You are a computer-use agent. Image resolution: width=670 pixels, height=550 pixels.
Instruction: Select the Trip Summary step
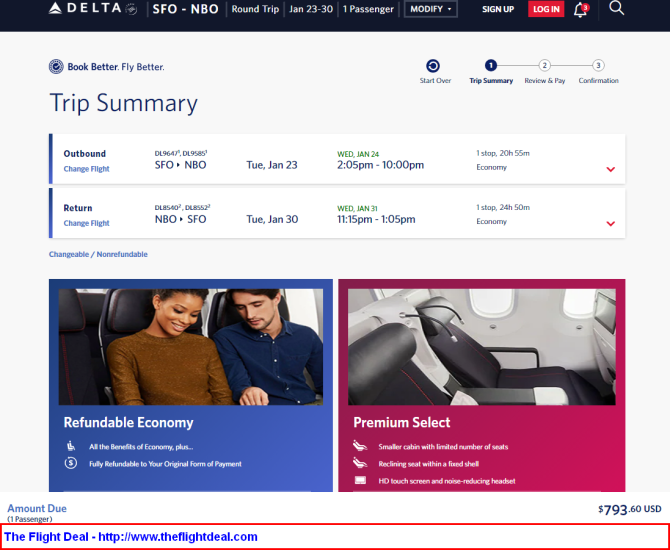pyautogui.click(x=491, y=66)
